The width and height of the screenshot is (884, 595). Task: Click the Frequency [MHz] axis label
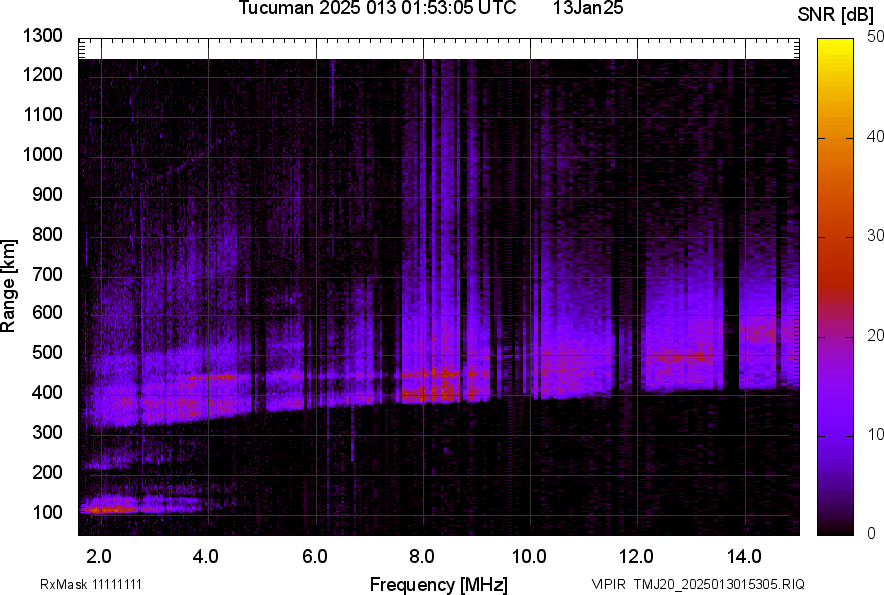click(x=438, y=584)
